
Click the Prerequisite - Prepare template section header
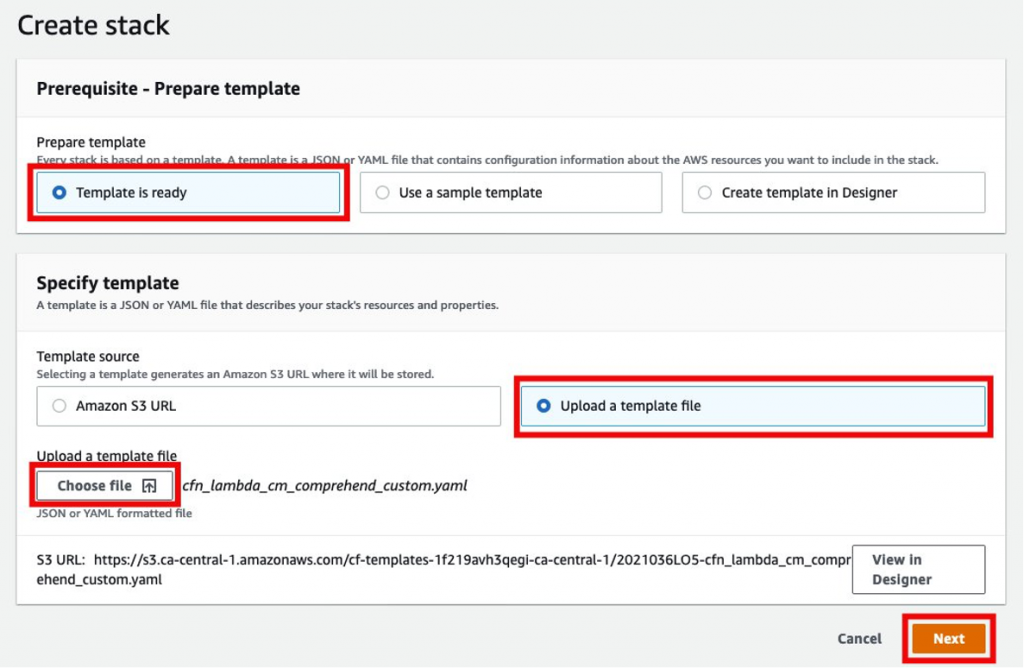click(x=166, y=88)
